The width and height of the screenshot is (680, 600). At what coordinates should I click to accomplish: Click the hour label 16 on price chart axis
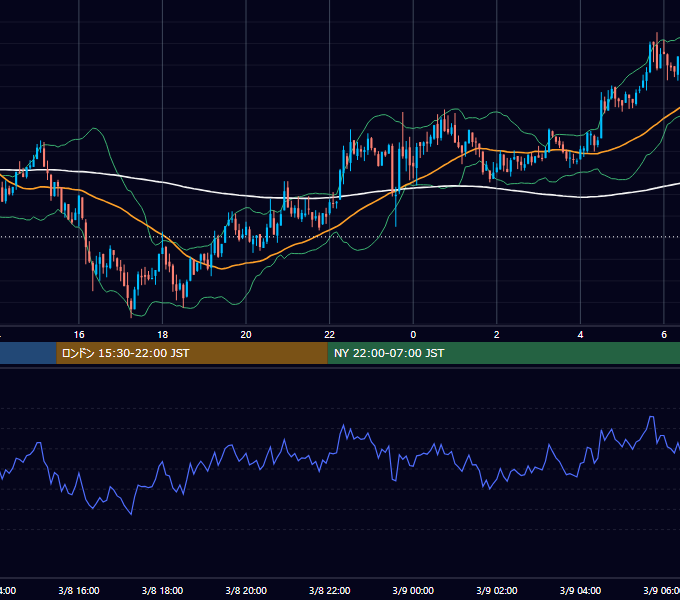[79, 335]
